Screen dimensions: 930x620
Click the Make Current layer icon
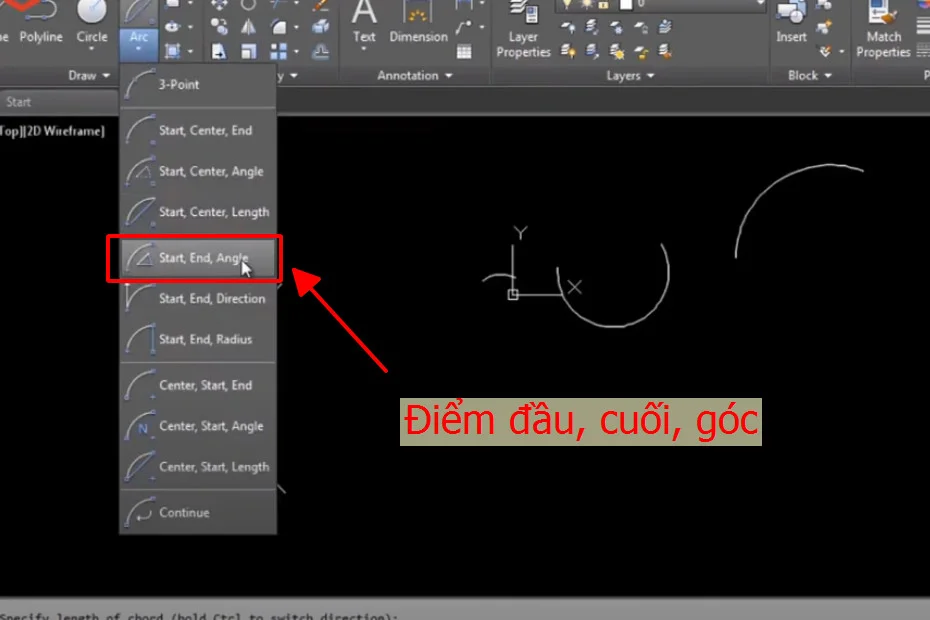[665, 26]
